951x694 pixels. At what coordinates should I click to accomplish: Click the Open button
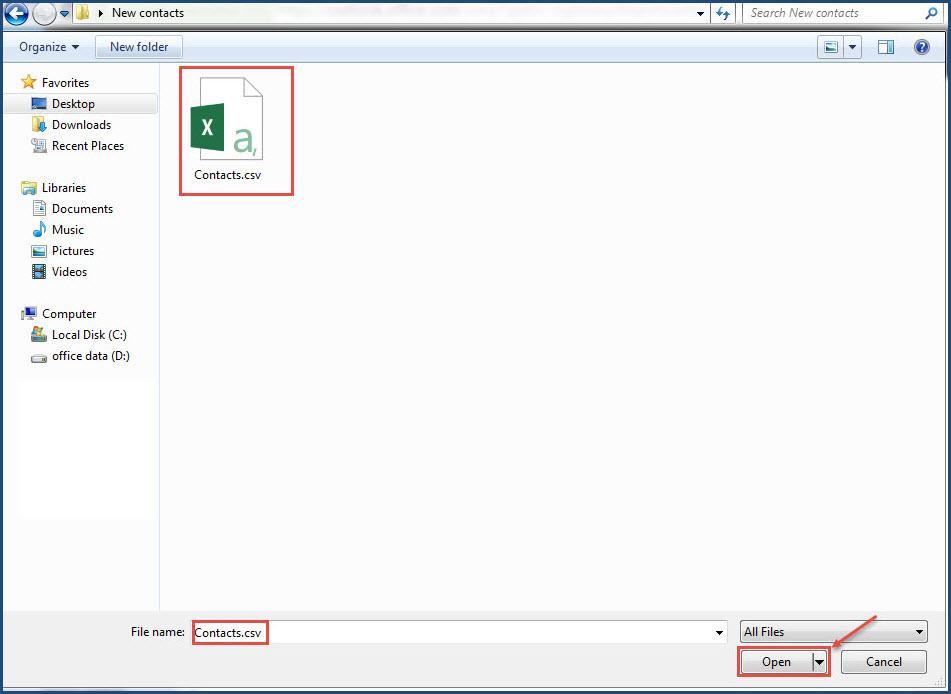pos(776,662)
